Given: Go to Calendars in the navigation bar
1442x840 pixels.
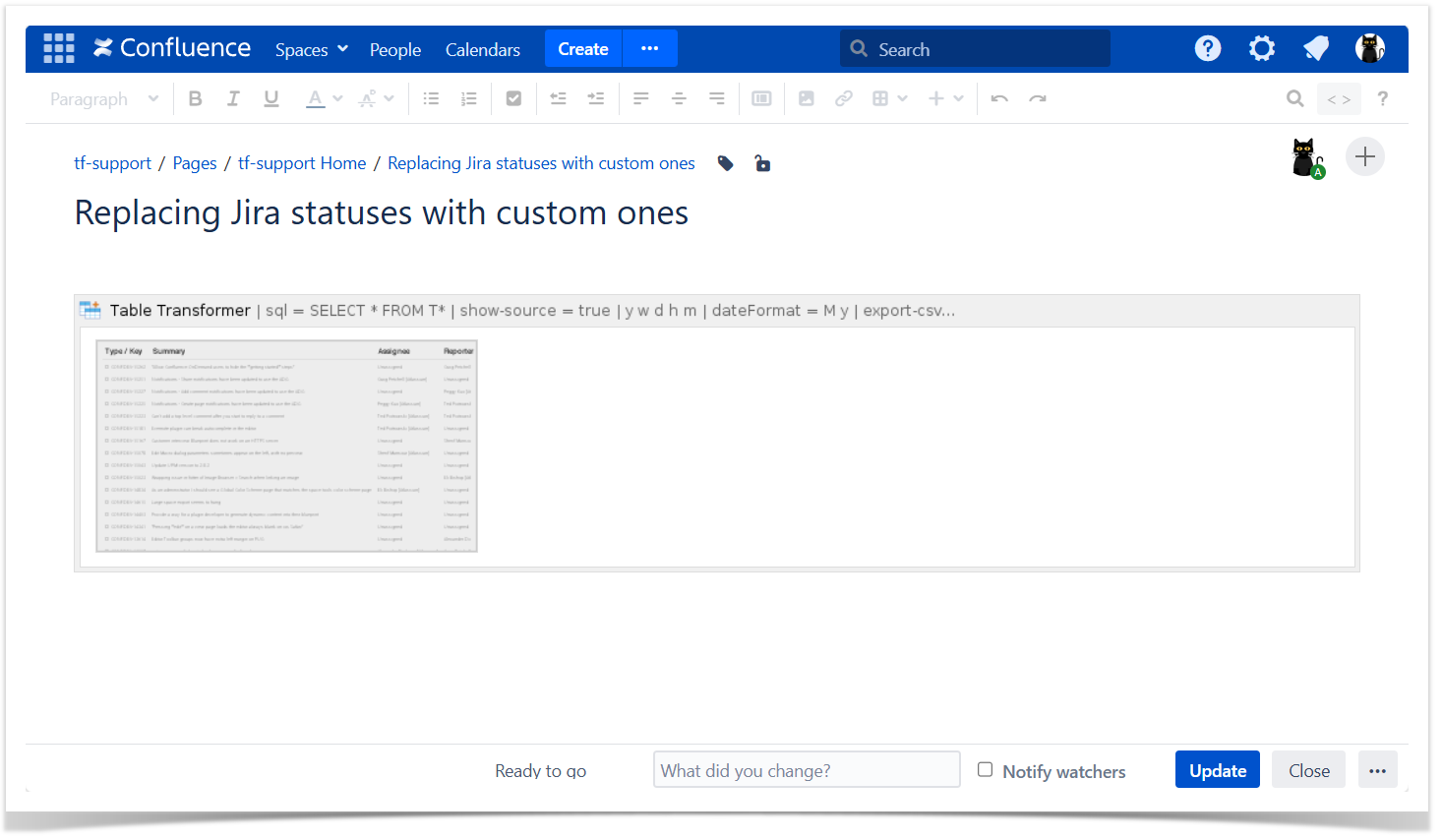Looking at the screenshot, I should [x=482, y=49].
